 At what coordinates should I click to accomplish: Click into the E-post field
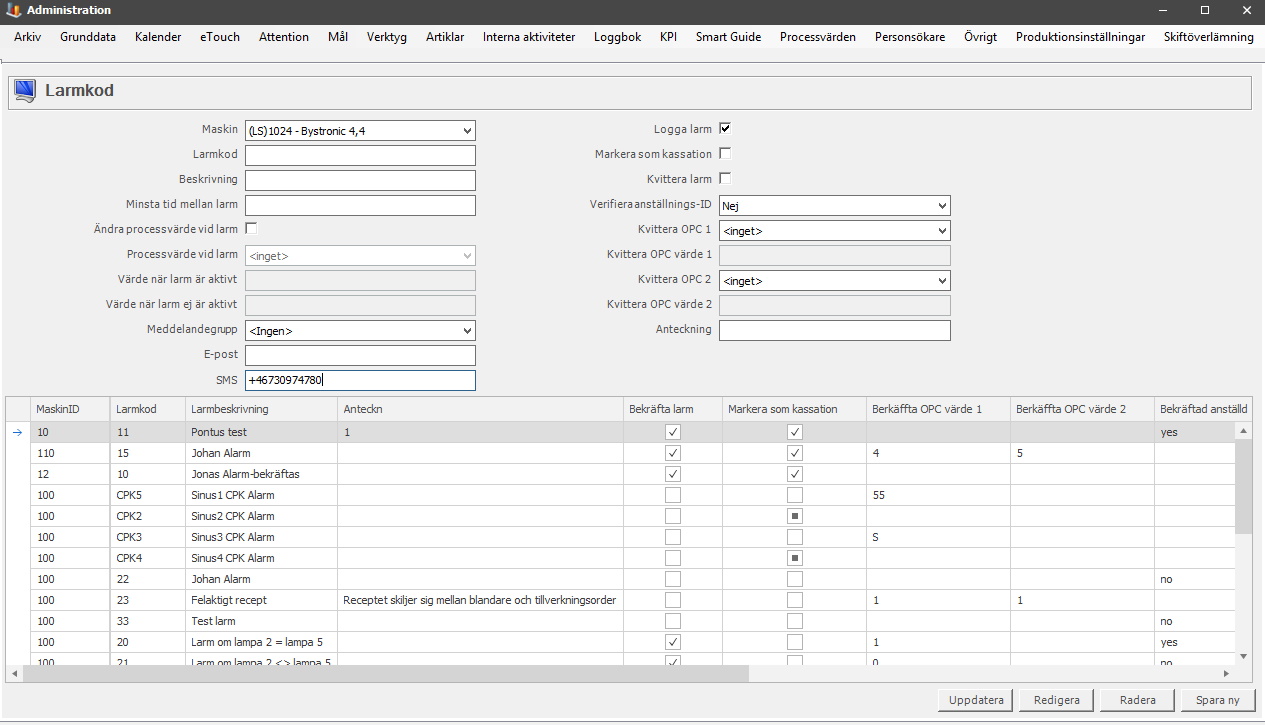(x=360, y=355)
